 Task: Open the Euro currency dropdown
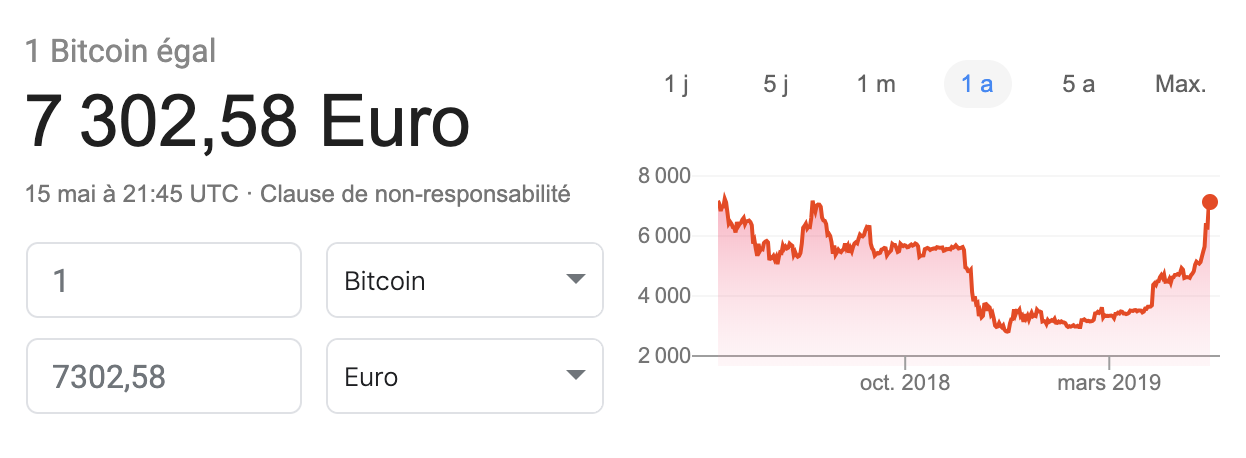(465, 376)
